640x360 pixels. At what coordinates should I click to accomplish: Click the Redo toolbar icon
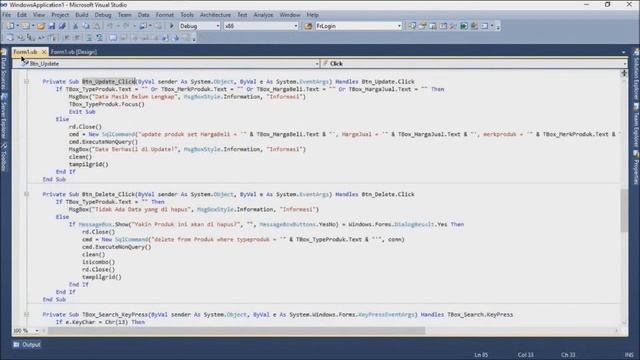click(x=126, y=26)
